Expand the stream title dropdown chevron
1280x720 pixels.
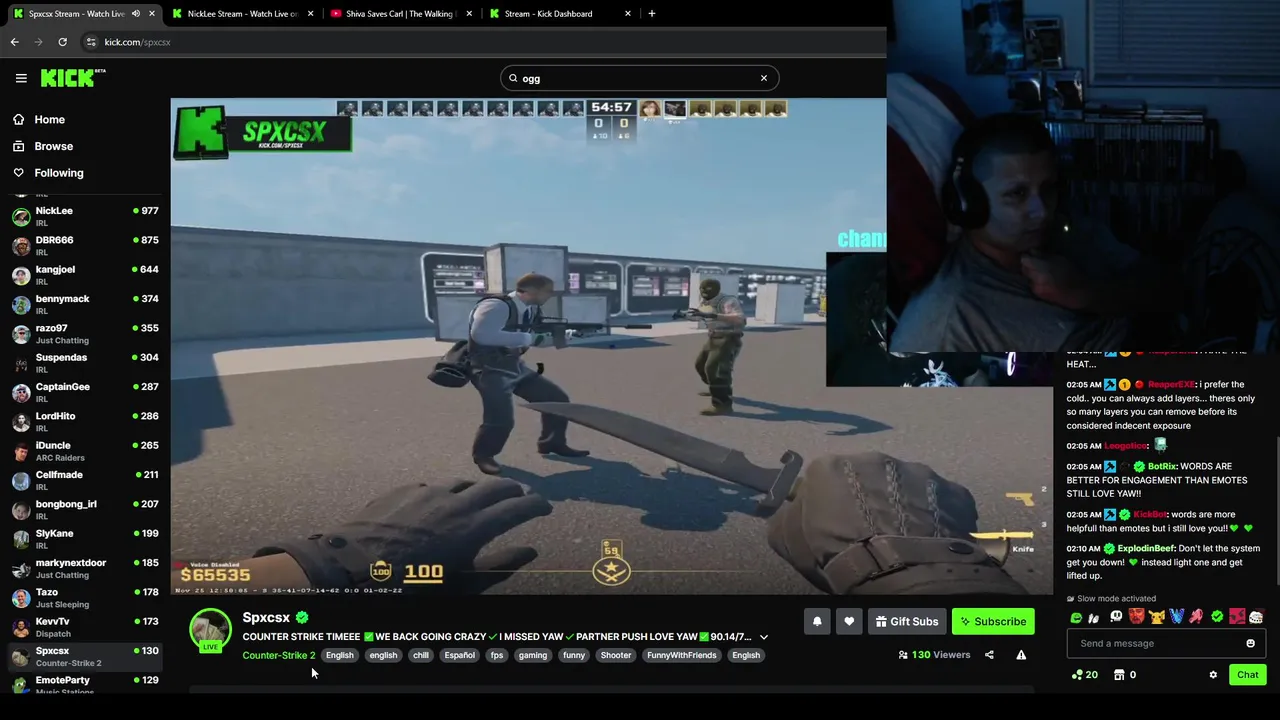point(764,637)
